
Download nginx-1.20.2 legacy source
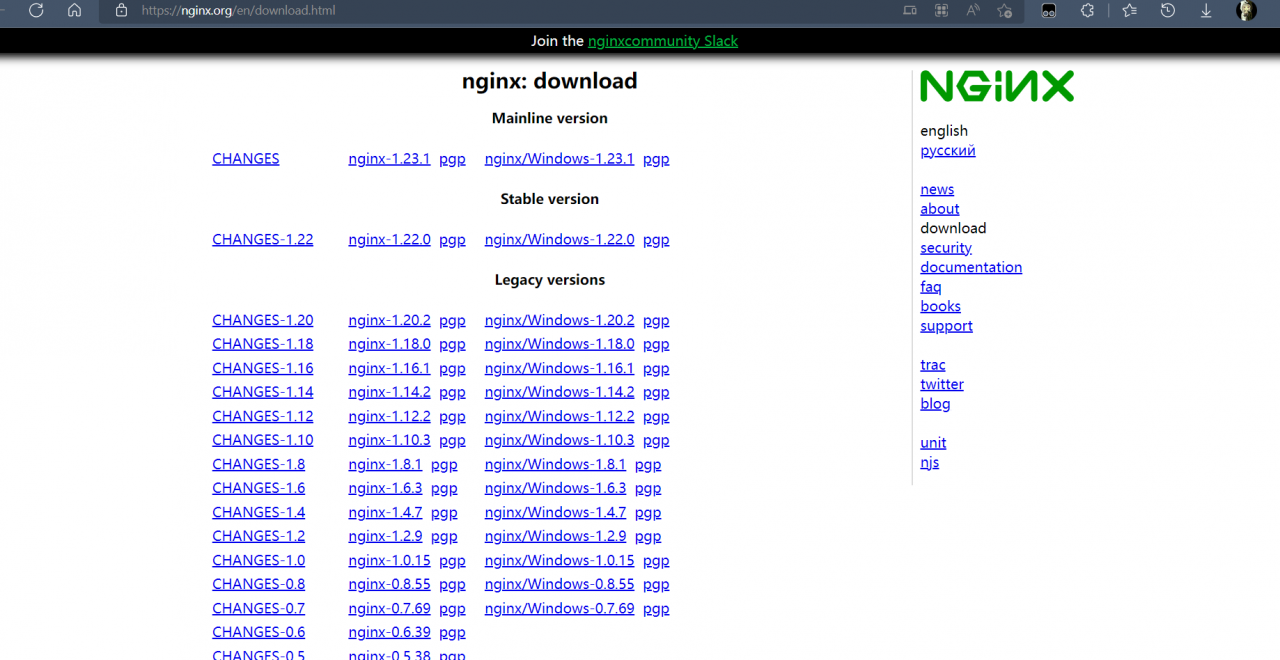(389, 321)
